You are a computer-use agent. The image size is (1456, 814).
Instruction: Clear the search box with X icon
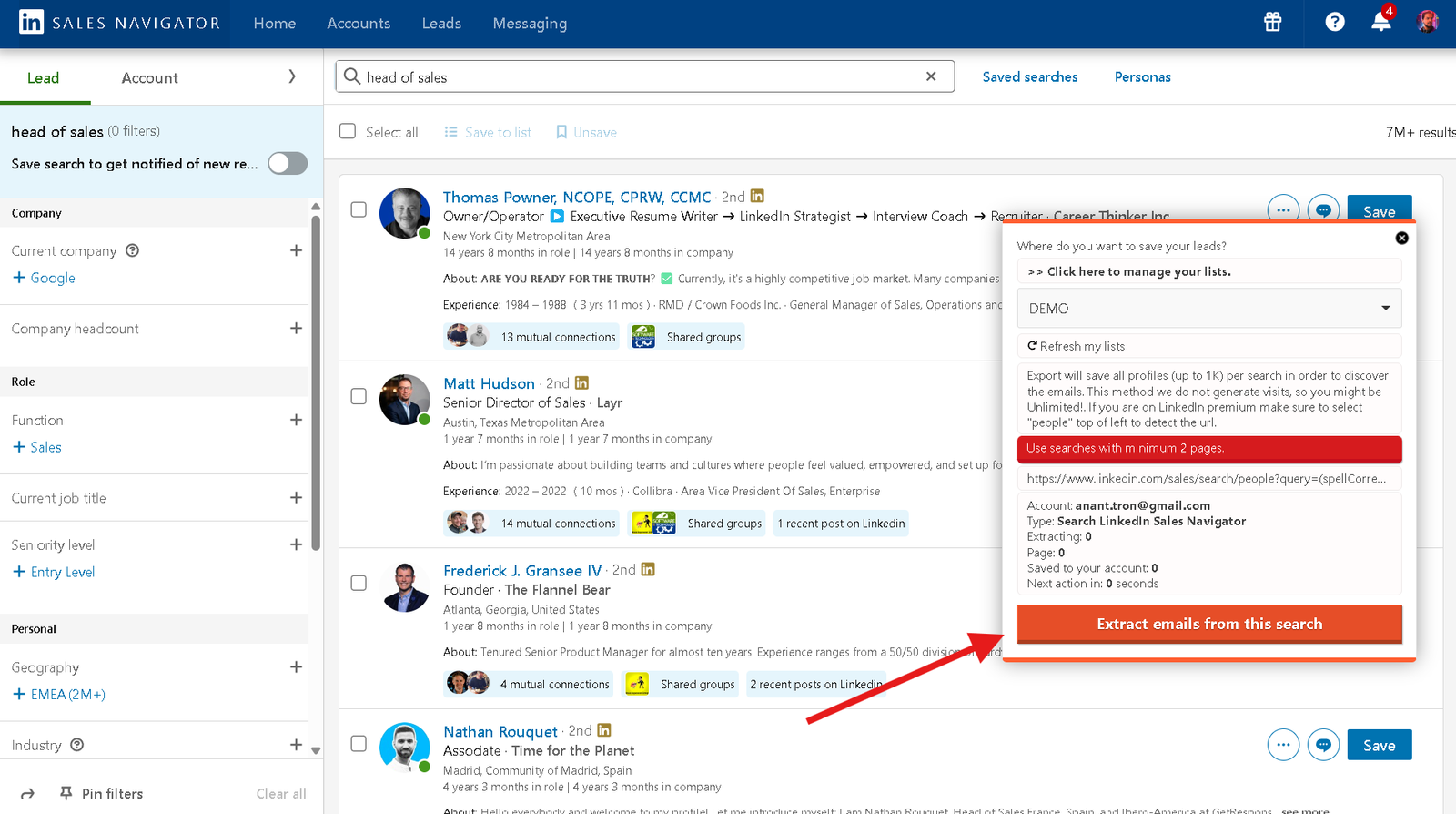click(x=931, y=76)
